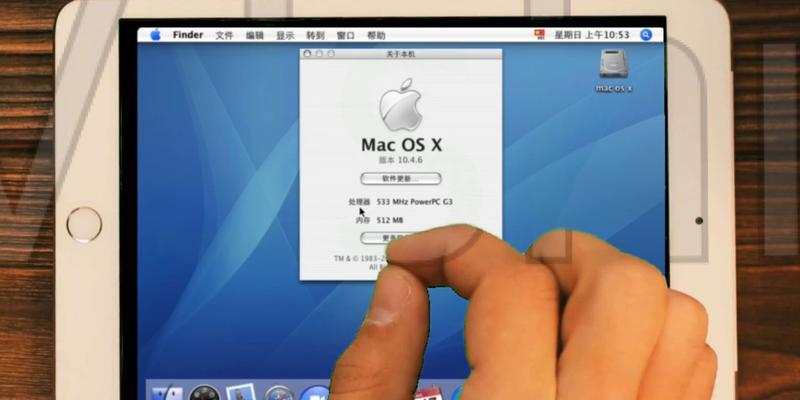This screenshot has height=400, width=800.
Task: Open the 显示 menu
Action: coord(285,35)
